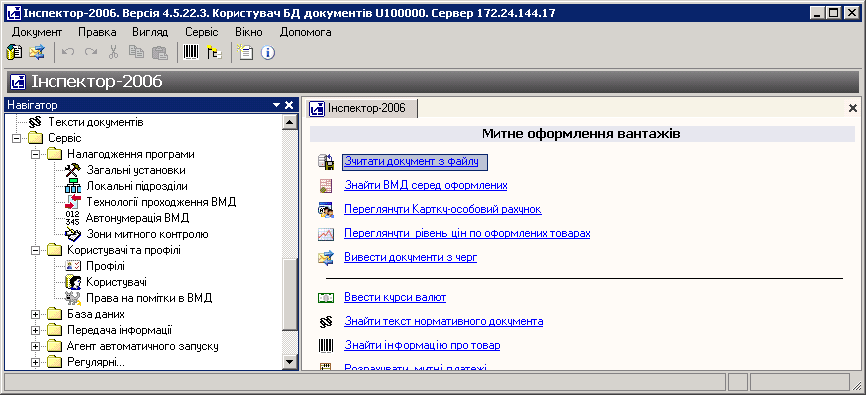Click the icon of Зони митного контролю

pos(73,234)
